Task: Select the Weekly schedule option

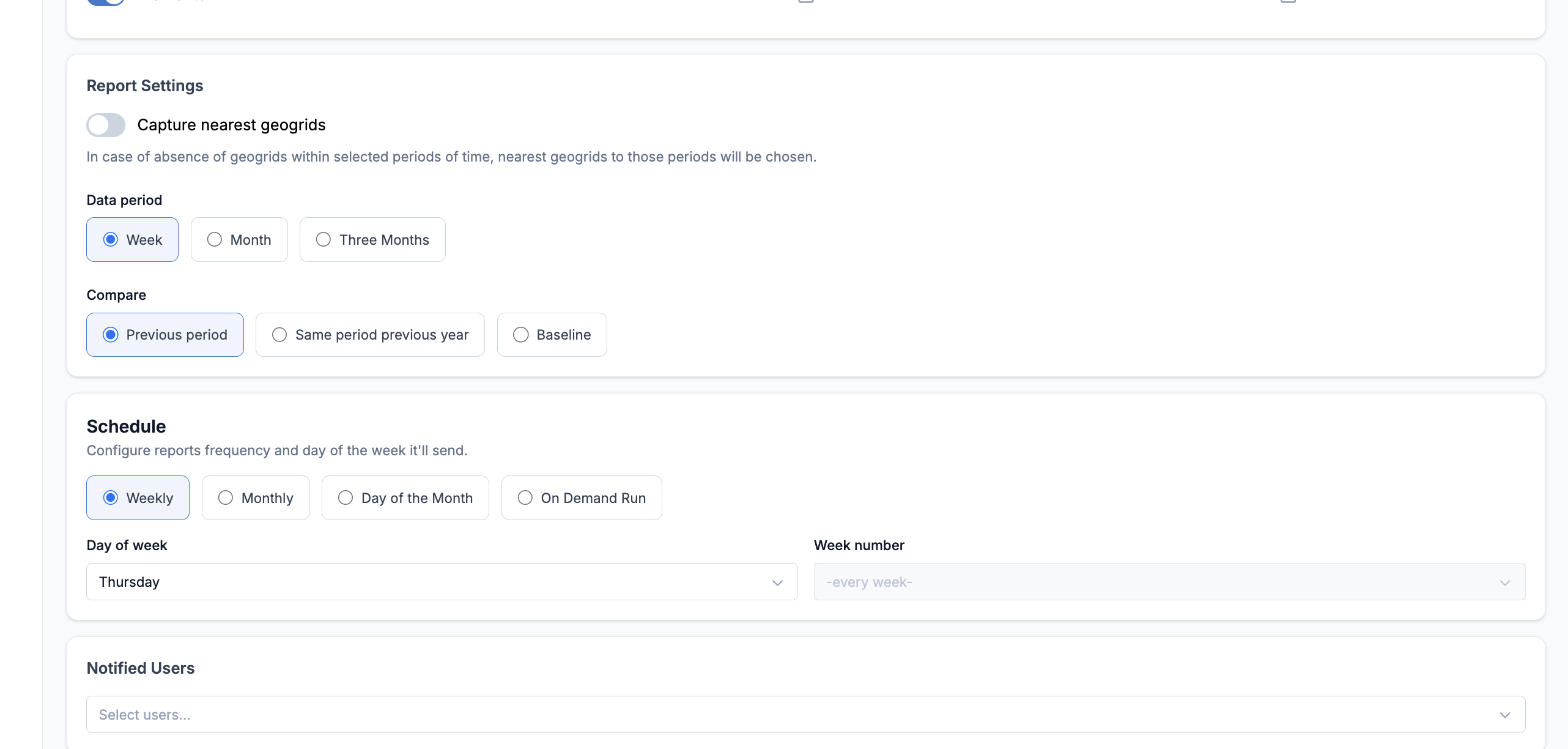Action: [138, 498]
